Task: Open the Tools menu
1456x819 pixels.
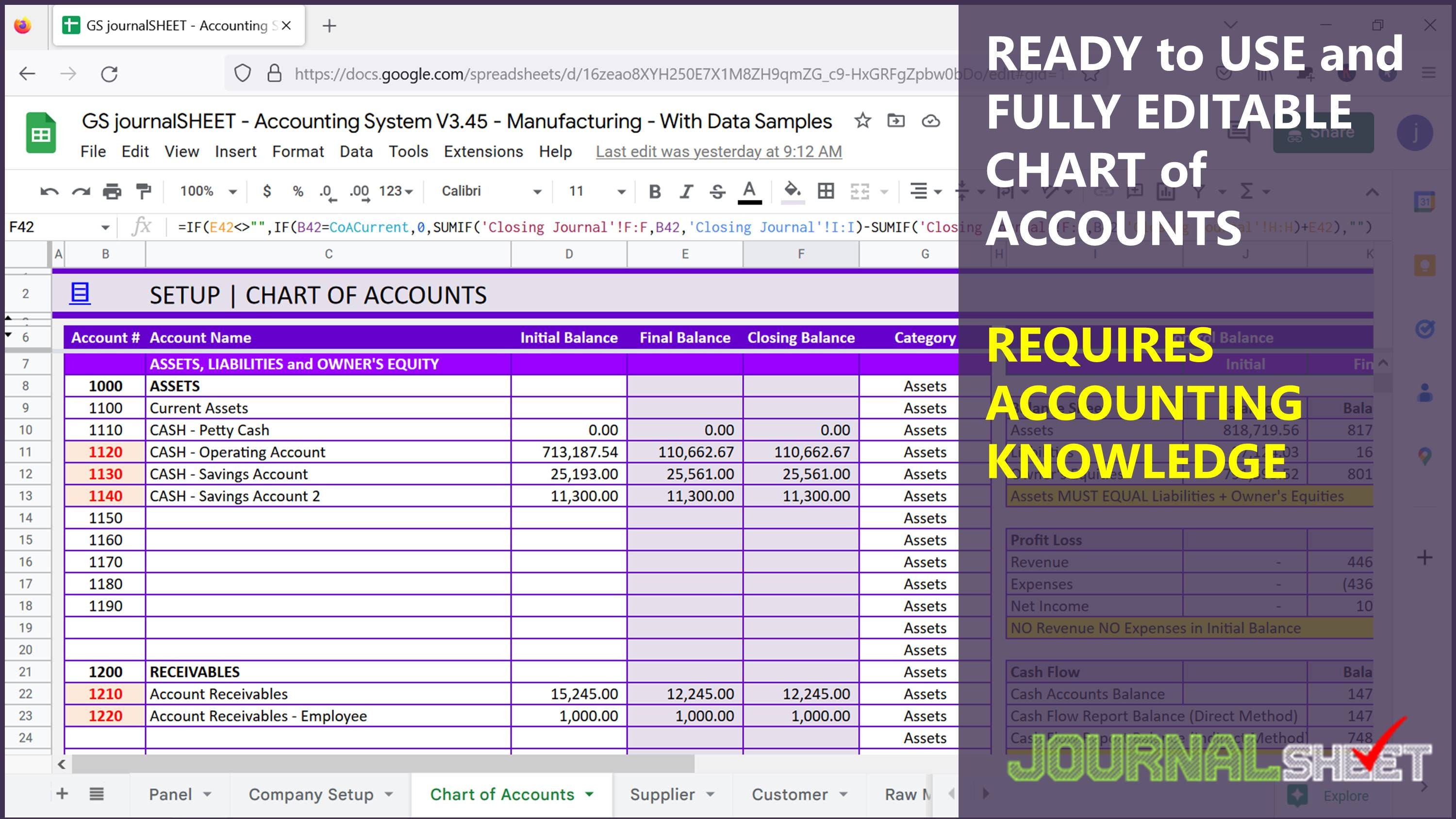Action: coord(408,151)
